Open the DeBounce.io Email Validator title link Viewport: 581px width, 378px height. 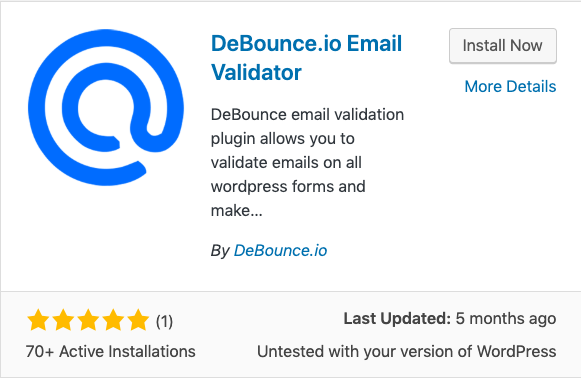pyautogui.click(x=306, y=58)
